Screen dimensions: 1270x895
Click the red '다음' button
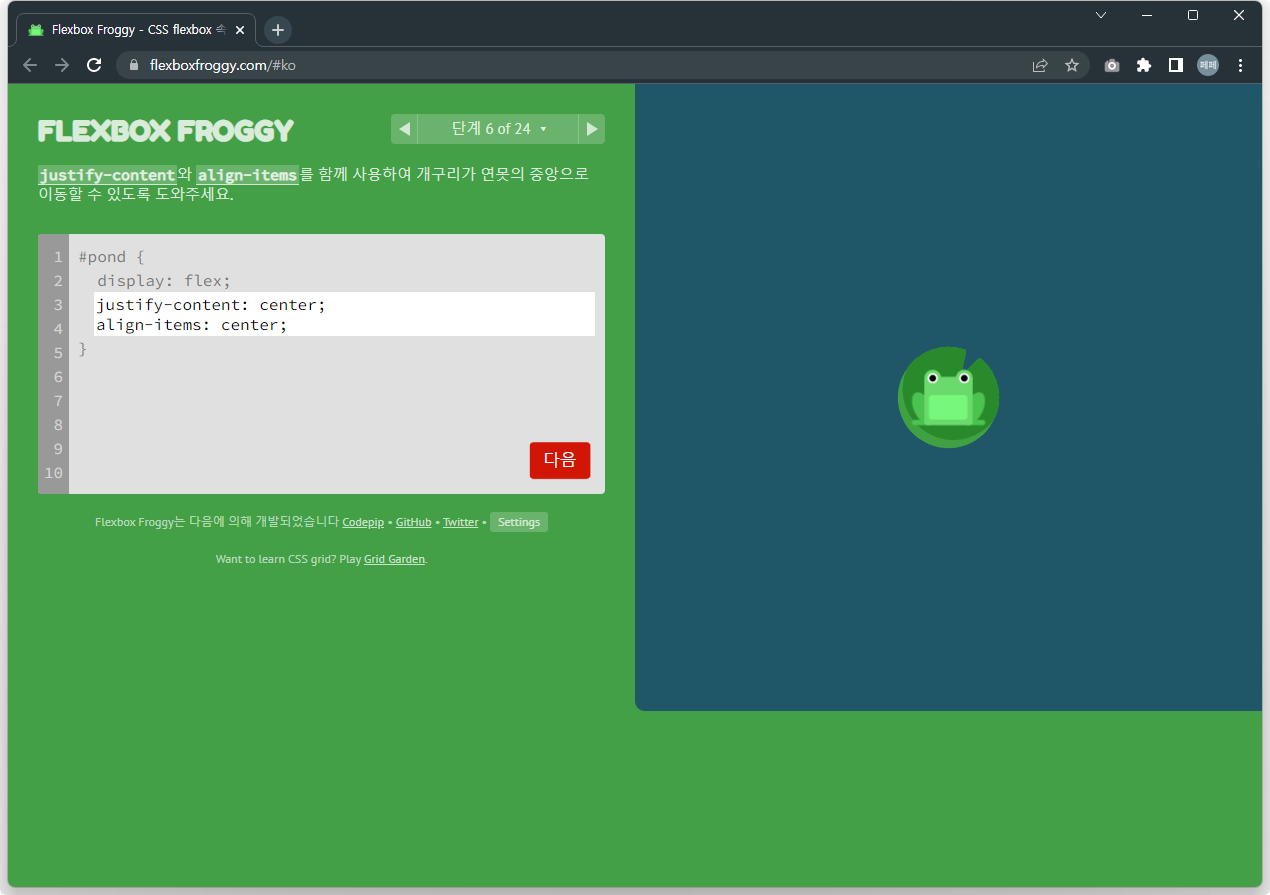pyautogui.click(x=560, y=460)
